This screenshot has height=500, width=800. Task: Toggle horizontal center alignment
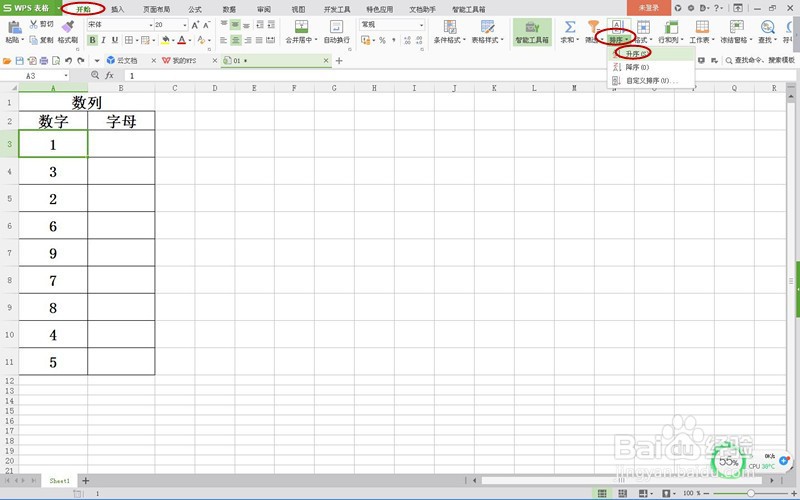(235, 40)
